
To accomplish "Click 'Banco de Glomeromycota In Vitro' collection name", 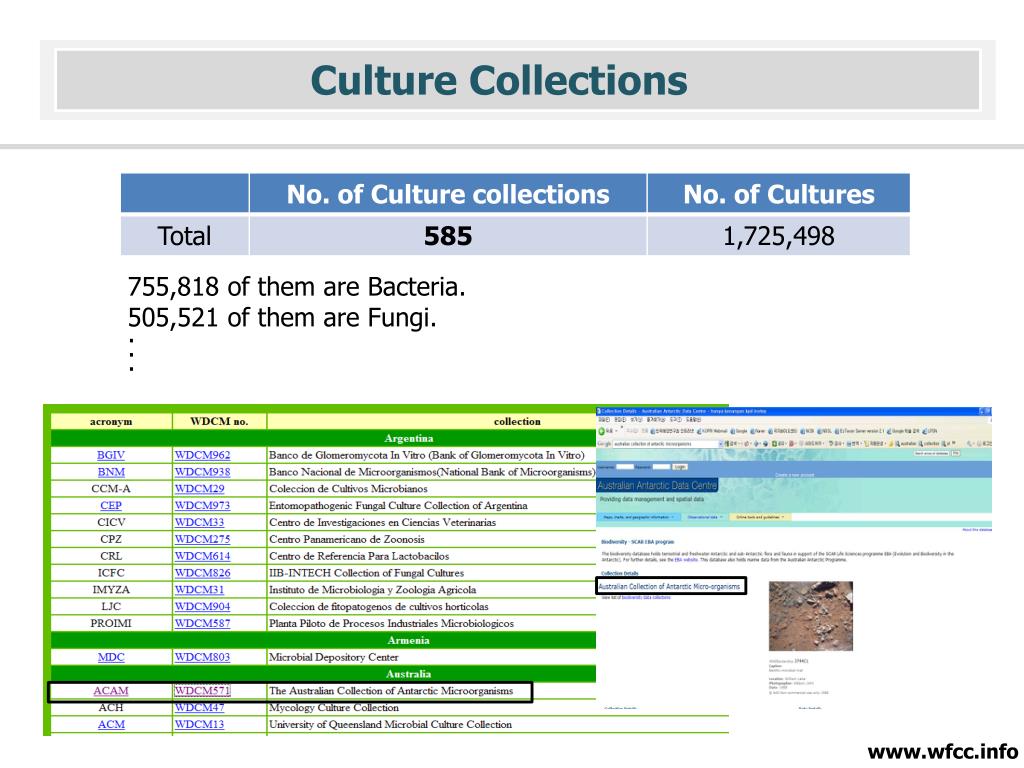I will click(x=426, y=455).
